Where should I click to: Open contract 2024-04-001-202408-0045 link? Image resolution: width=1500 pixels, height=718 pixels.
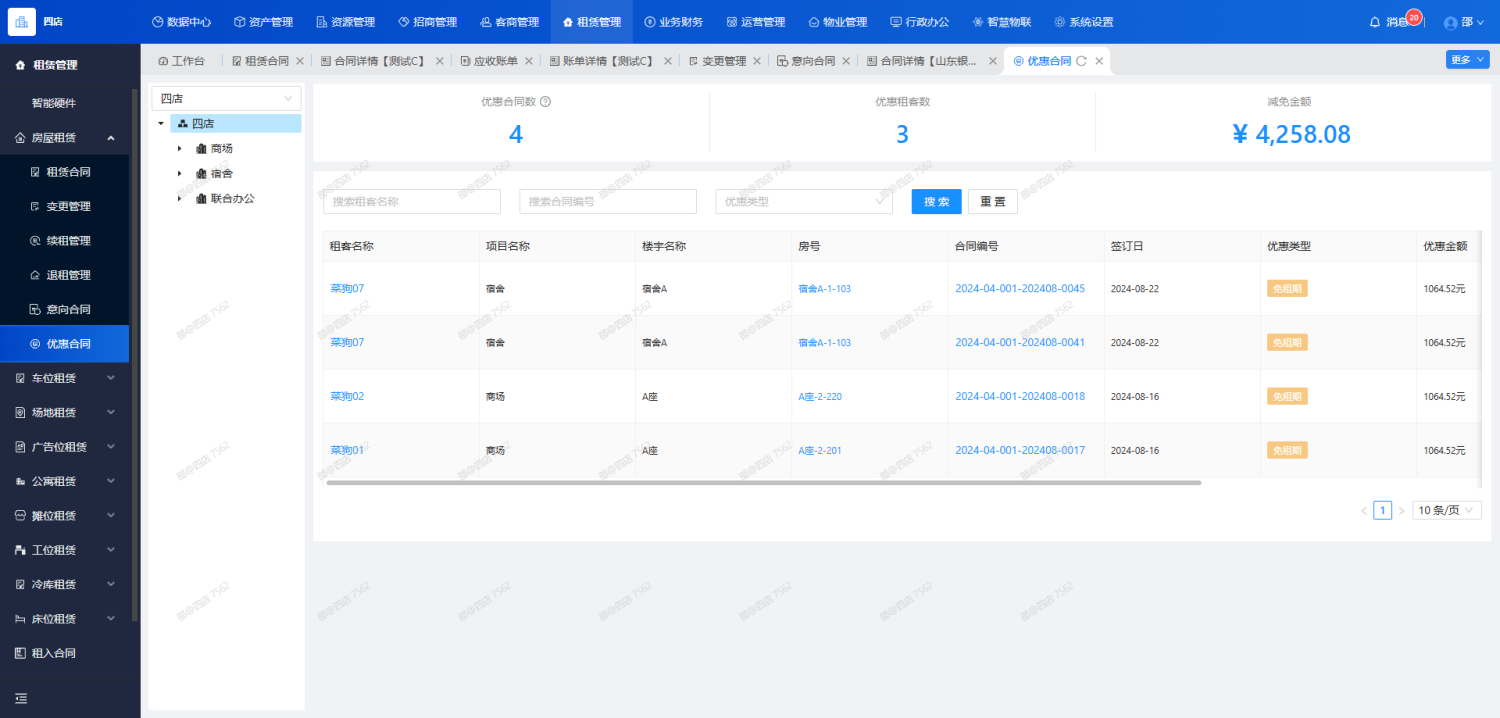(1020, 288)
